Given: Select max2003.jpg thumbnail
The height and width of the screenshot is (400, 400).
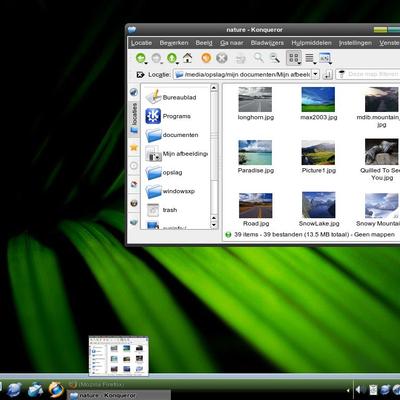Looking at the screenshot, I should (318, 99).
